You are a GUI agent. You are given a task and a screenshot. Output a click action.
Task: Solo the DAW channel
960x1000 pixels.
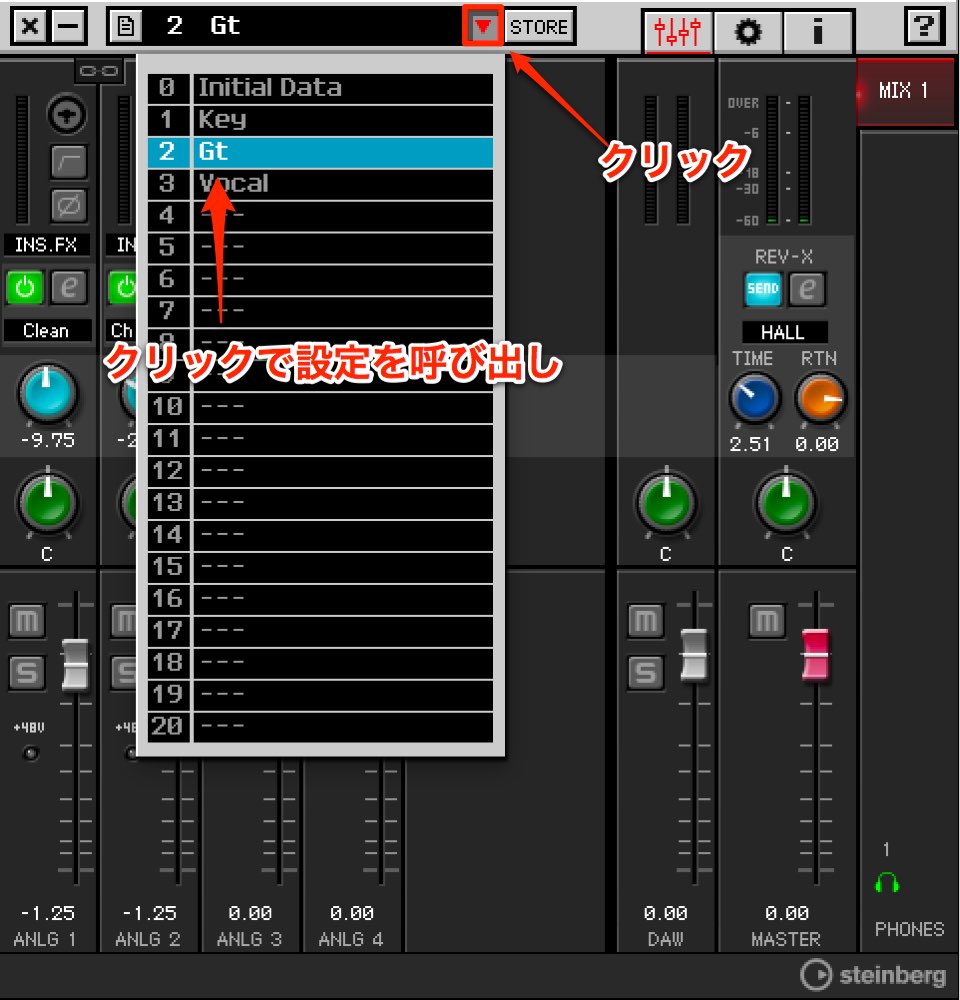646,673
